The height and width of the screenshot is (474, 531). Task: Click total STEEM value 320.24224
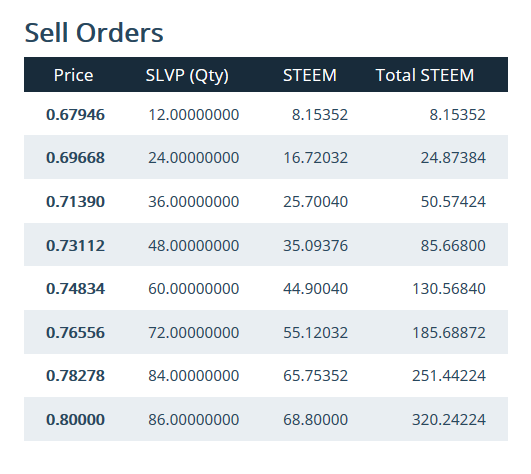(449, 419)
